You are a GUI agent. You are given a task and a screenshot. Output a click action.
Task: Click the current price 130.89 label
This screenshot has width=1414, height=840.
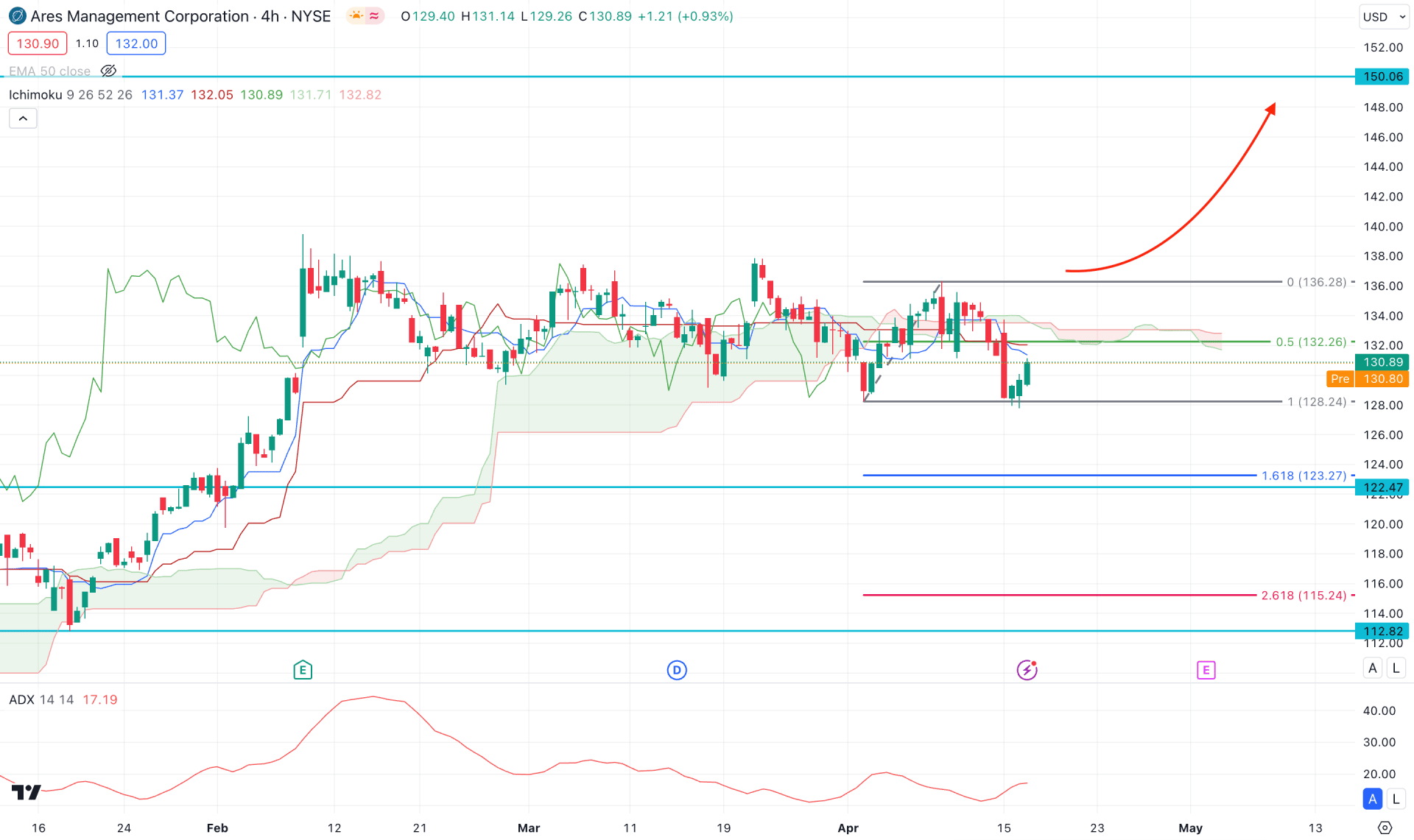[1382, 362]
